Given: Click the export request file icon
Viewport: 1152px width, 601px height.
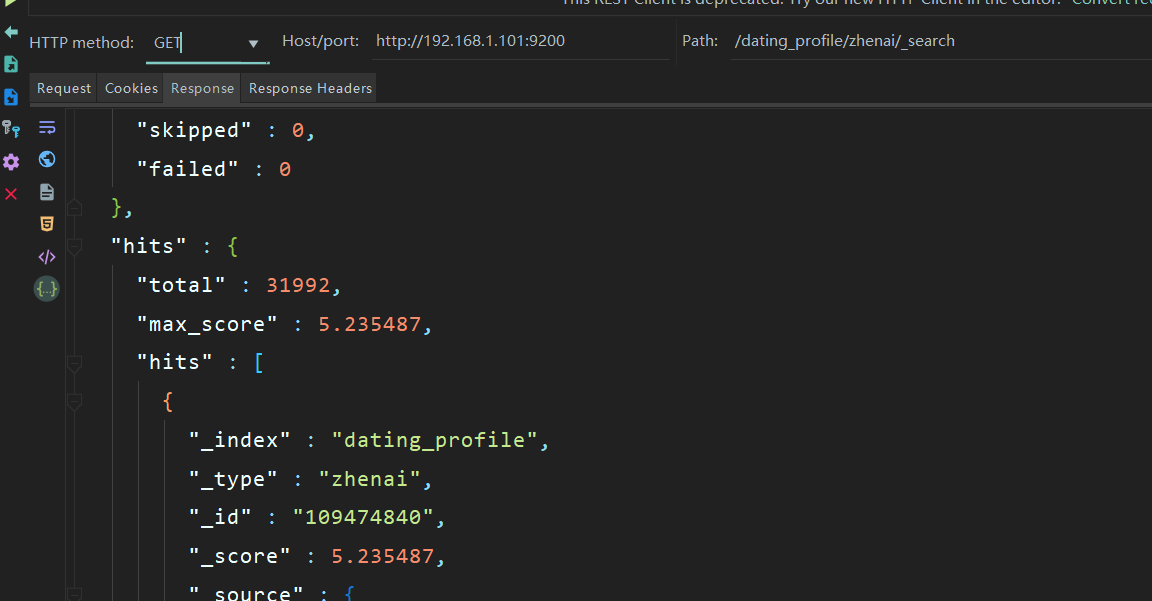Looking at the screenshot, I should tap(11, 65).
